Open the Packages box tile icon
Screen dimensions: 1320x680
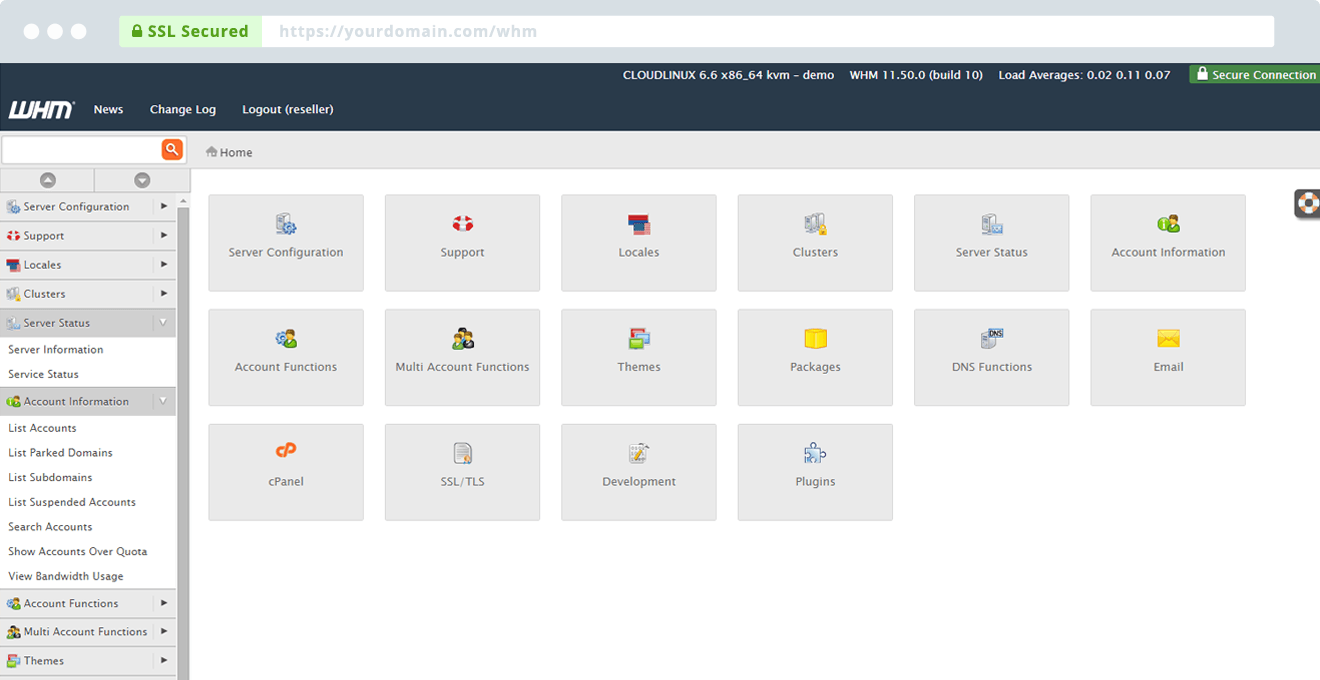(x=815, y=338)
